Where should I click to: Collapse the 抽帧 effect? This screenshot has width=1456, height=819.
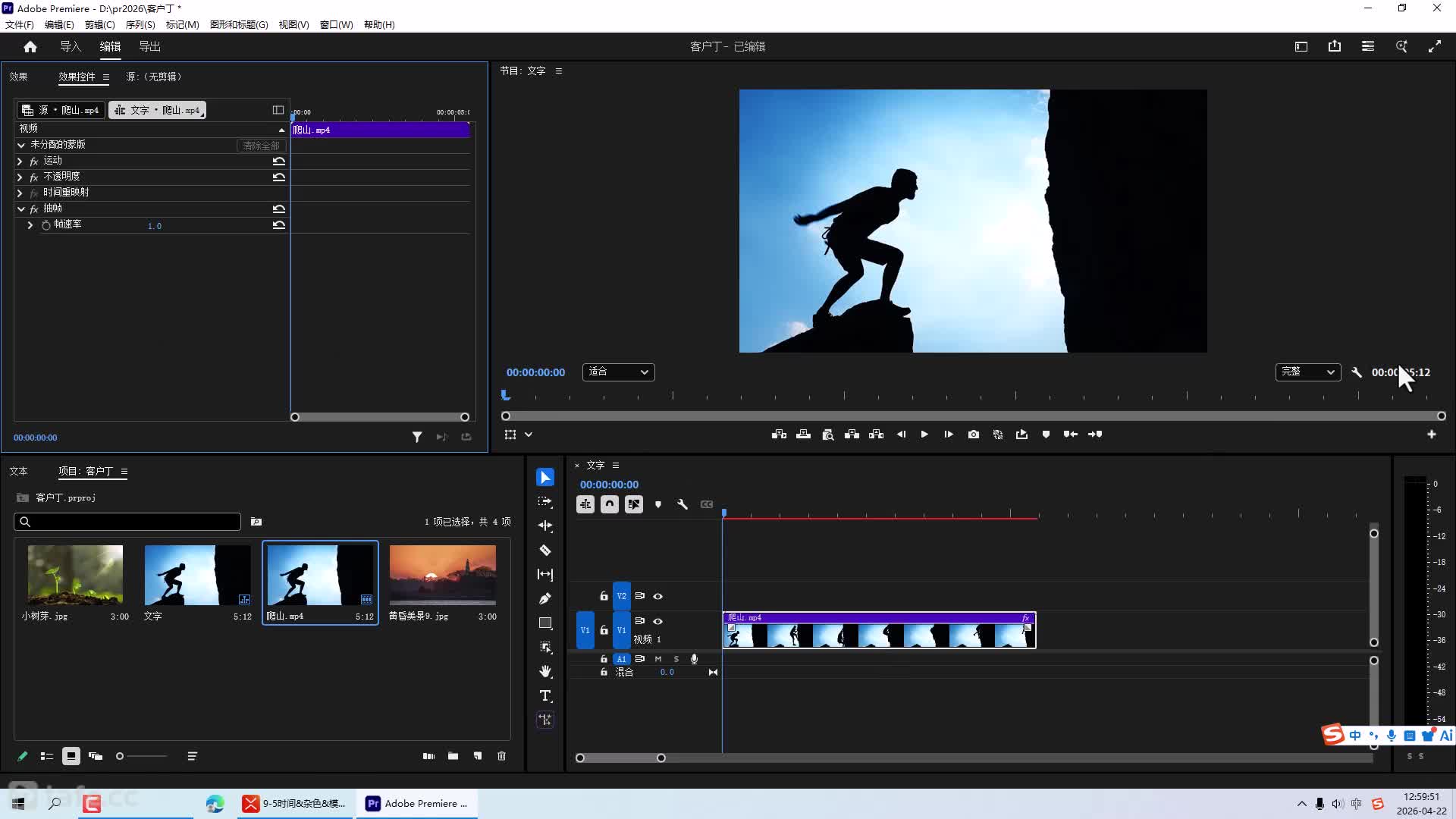click(20, 209)
